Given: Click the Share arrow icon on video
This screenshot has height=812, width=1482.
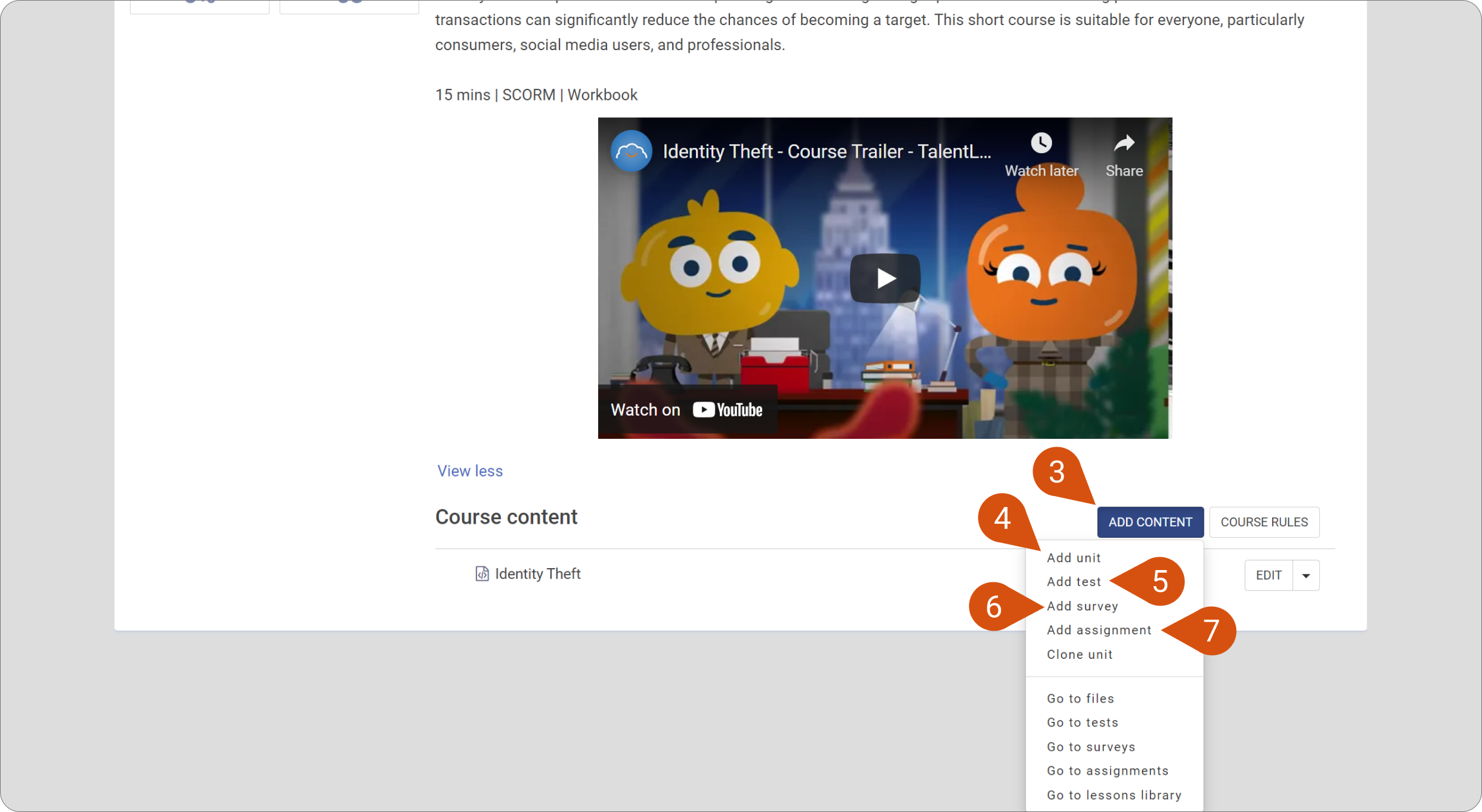Looking at the screenshot, I should click(x=1124, y=143).
